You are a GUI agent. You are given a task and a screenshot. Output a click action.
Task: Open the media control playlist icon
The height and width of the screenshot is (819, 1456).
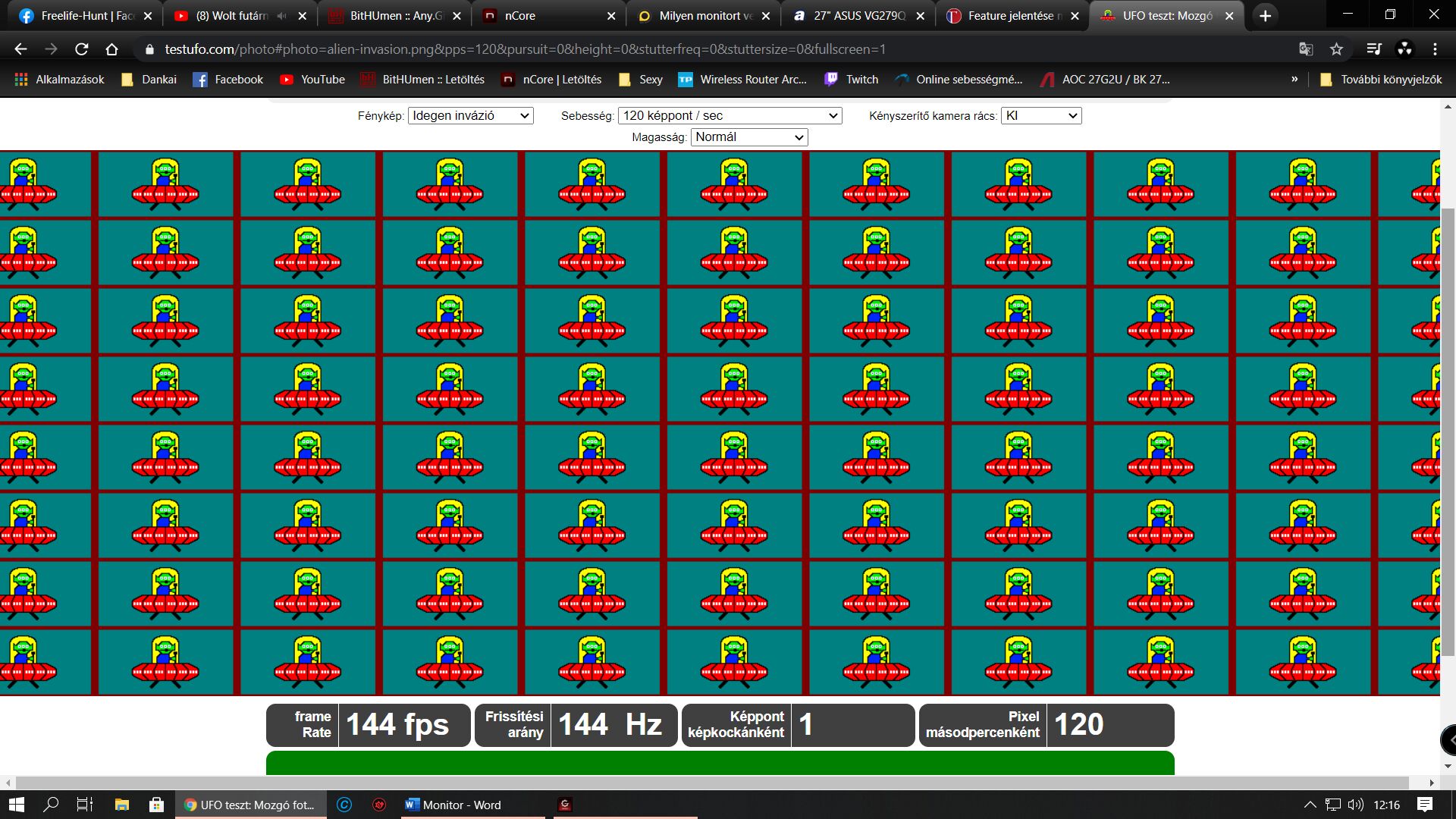click(x=1373, y=49)
